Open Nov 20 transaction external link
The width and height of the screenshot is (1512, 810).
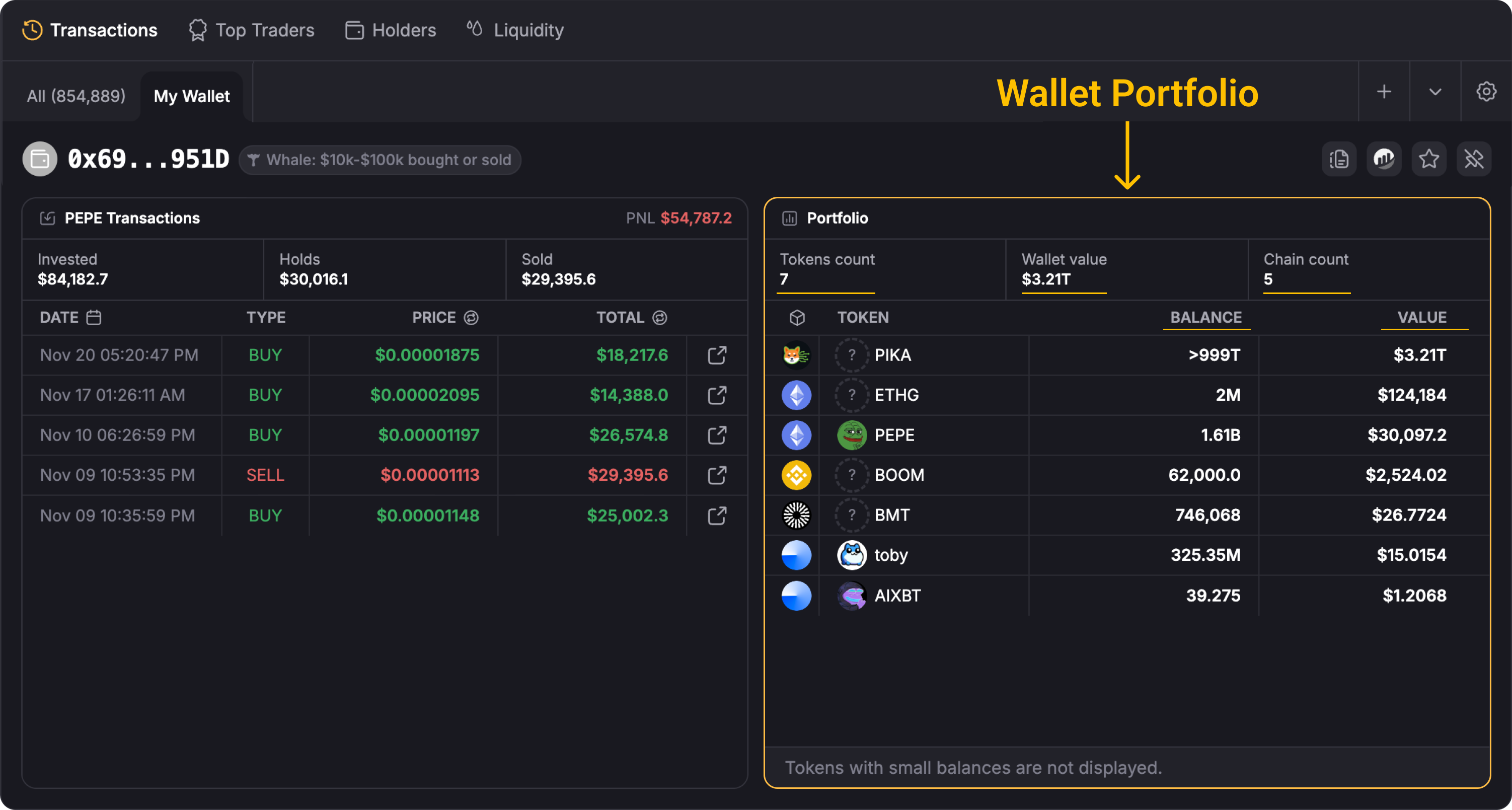(x=717, y=355)
